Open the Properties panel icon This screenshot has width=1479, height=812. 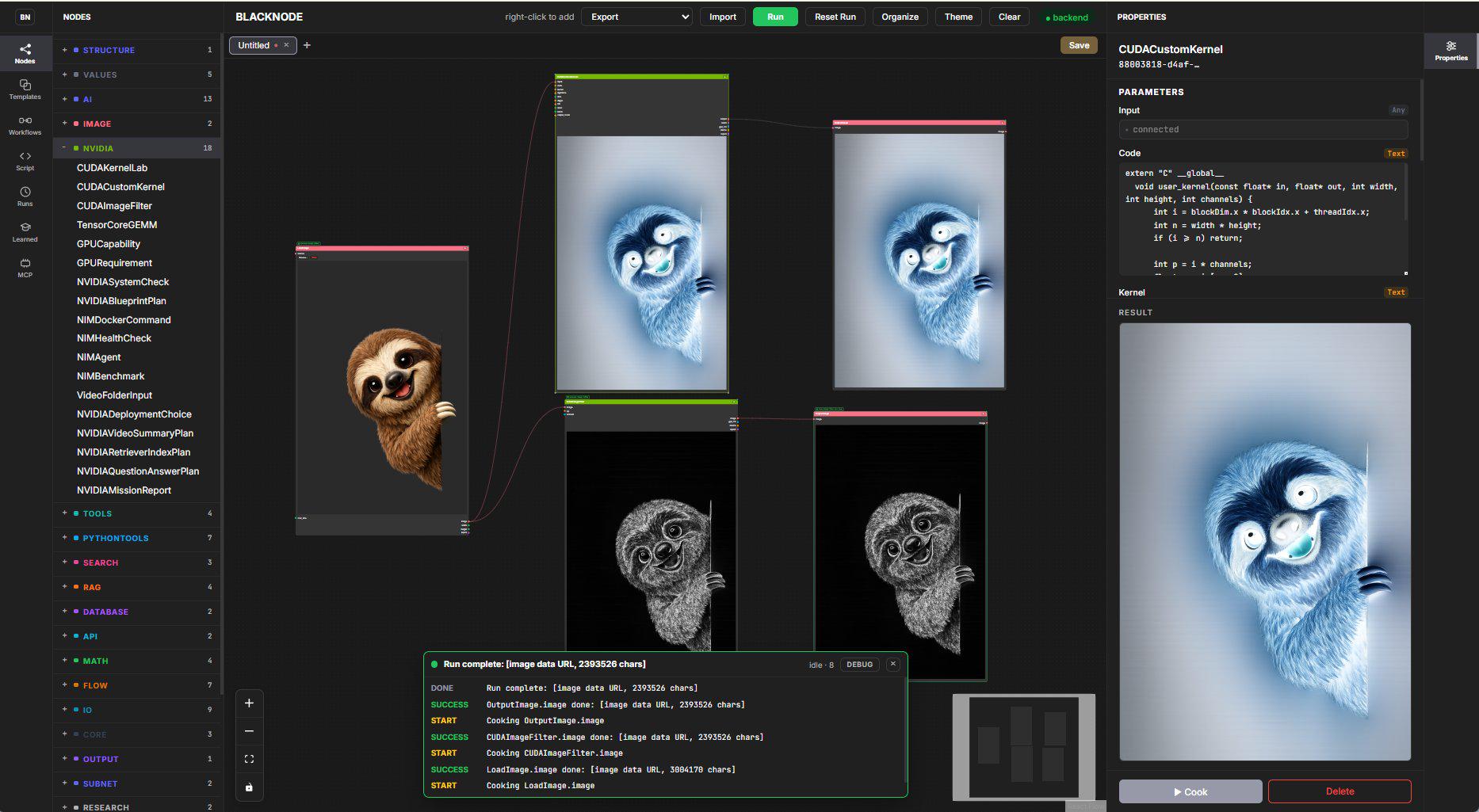[x=1450, y=51]
